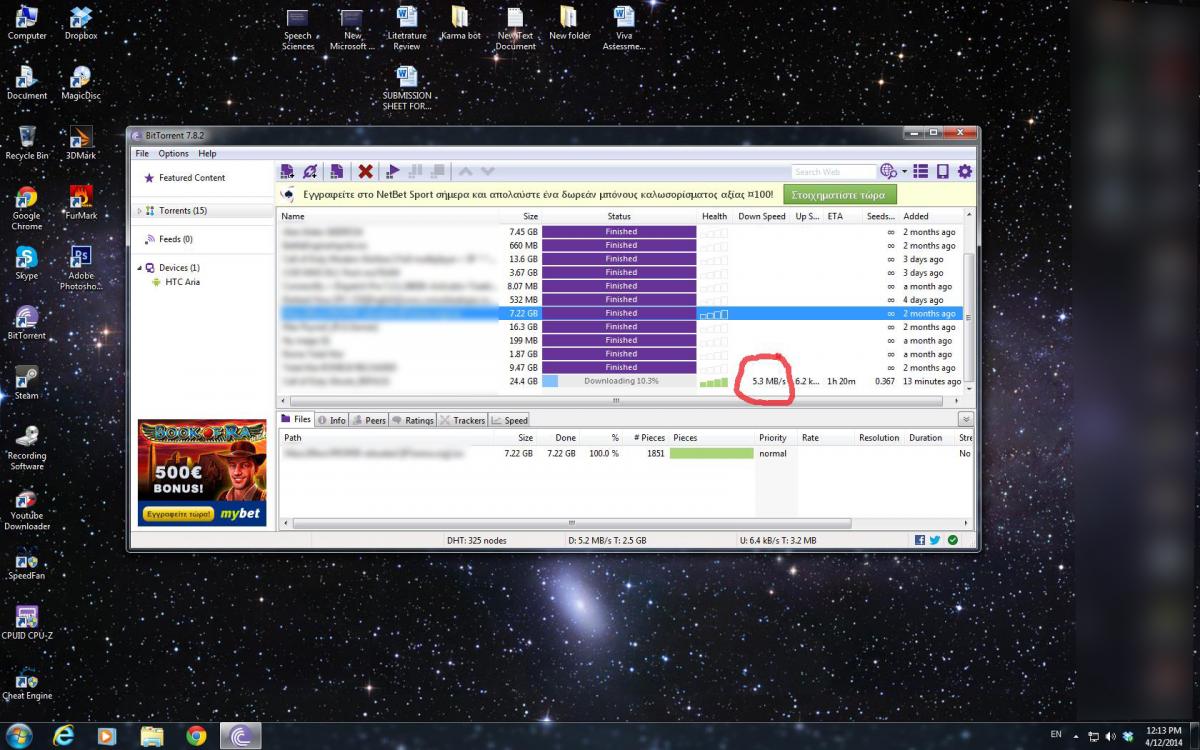The width and height of the screenshot is (1200, 750).
Task: Click the Files pane horizontal scrollbar
Action: (572, 523)
